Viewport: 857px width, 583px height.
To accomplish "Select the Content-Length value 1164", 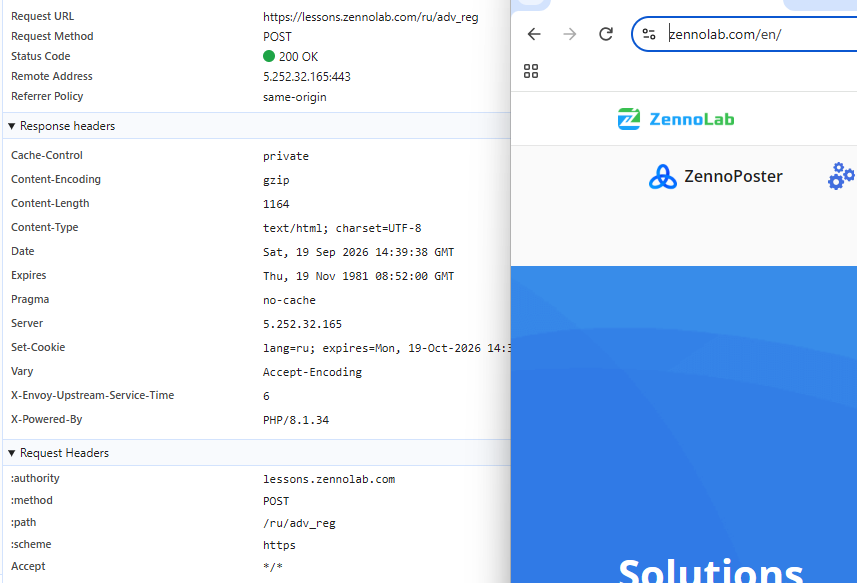I will 276,204.
